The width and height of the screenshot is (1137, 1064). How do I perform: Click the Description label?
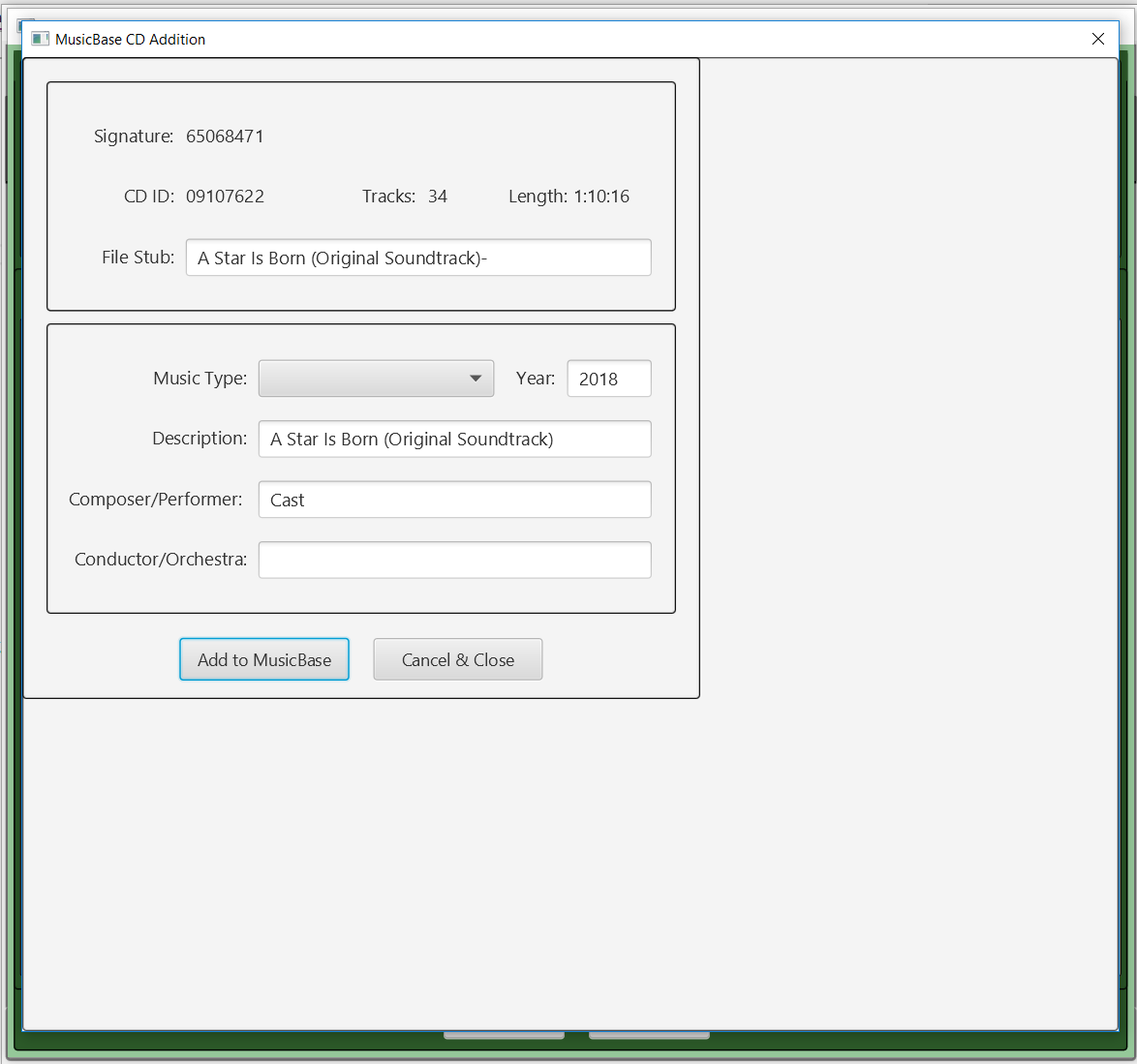pos(200,439)
